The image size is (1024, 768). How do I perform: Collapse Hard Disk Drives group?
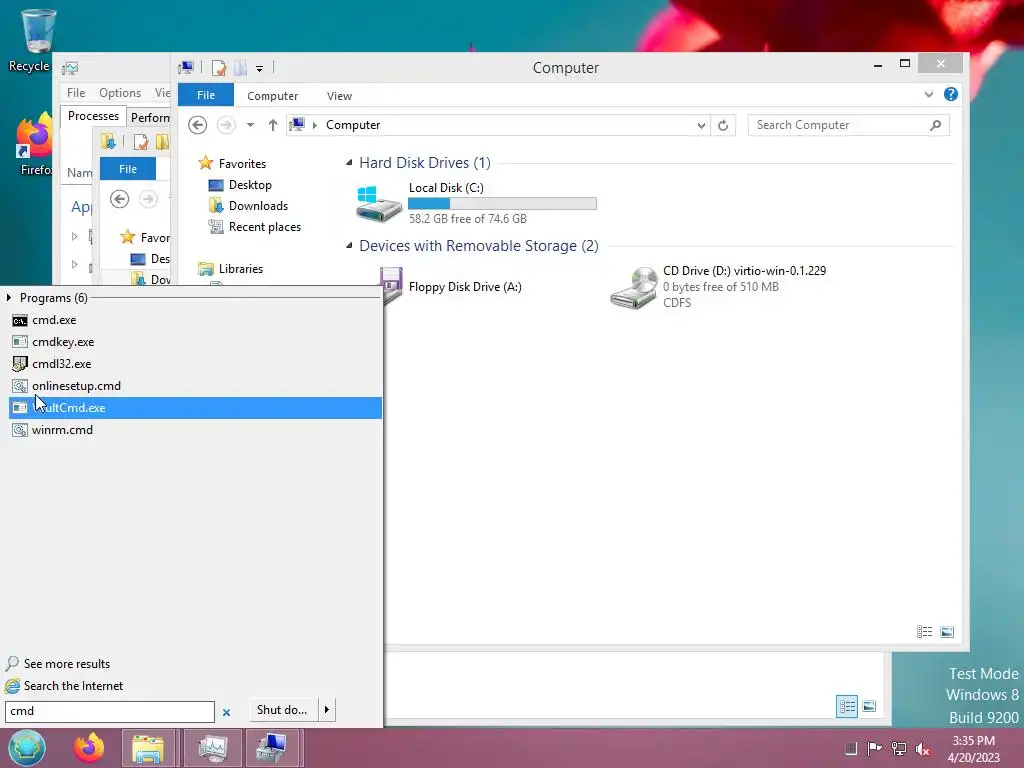coord(349,163)
